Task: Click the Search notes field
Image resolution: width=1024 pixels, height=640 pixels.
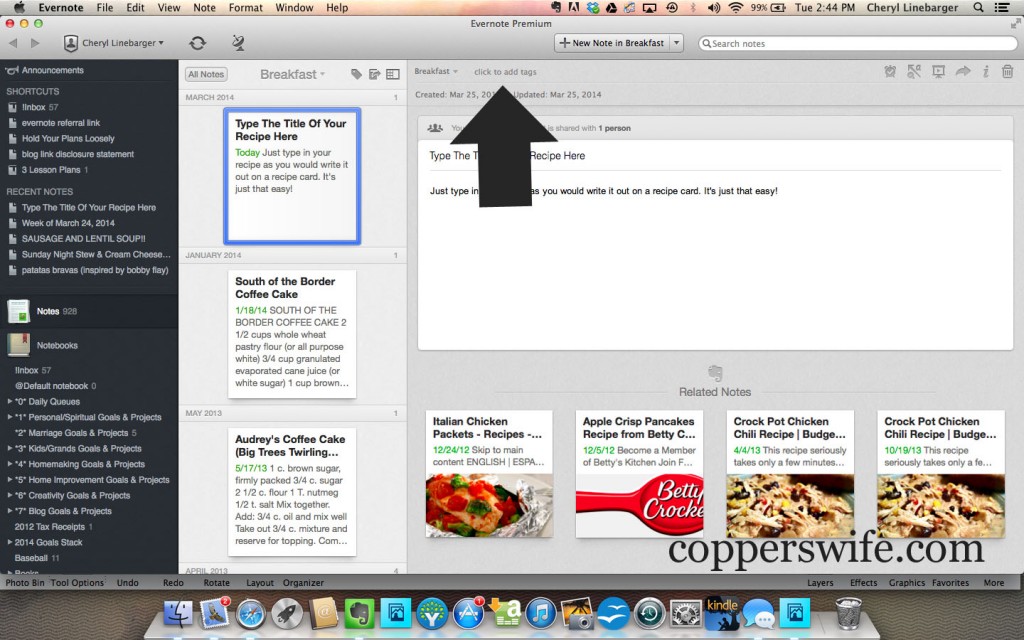Action: pyautogui.click(x=857, y=43)
